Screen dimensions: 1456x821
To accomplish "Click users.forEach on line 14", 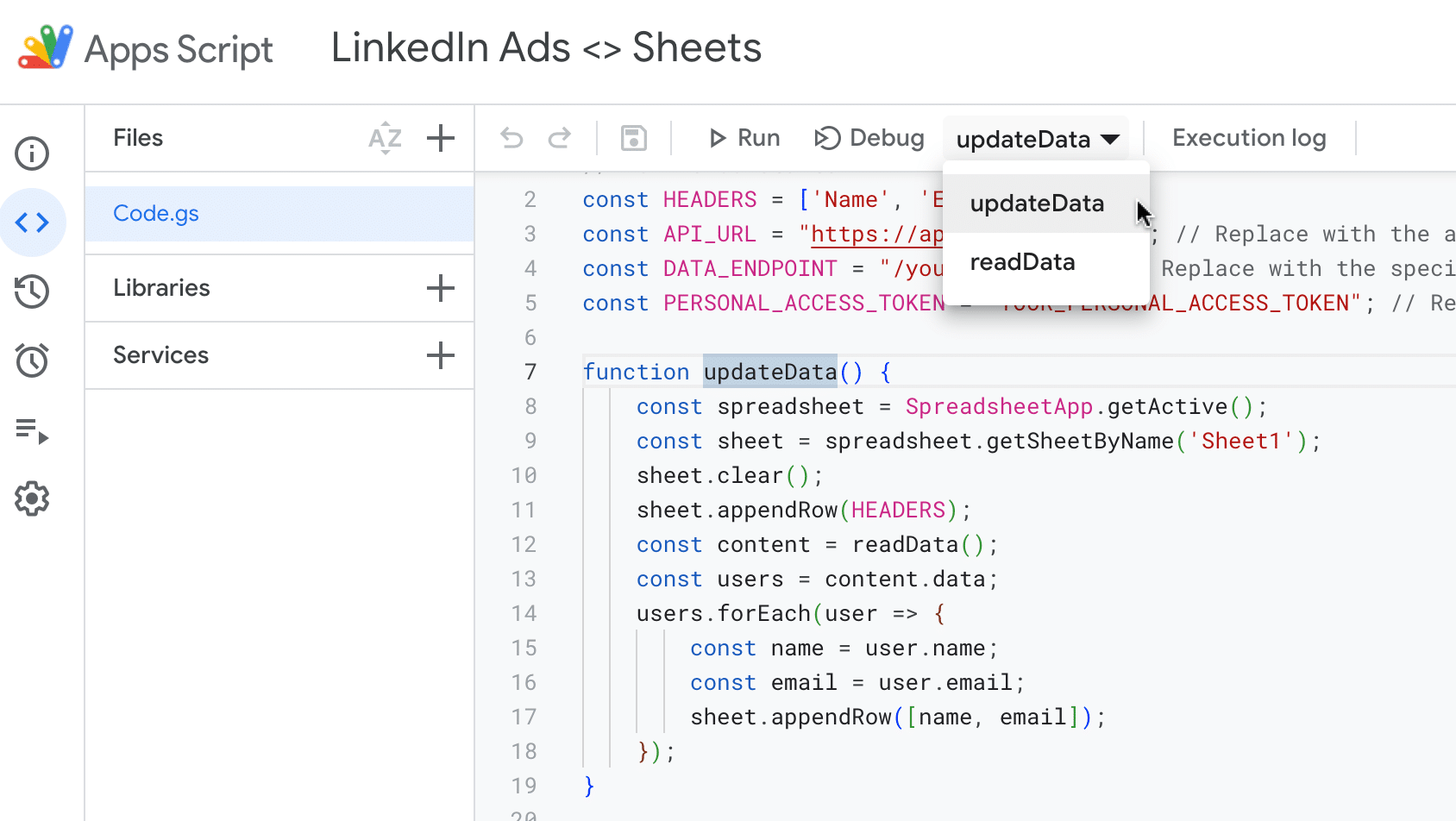I will 724,614.
